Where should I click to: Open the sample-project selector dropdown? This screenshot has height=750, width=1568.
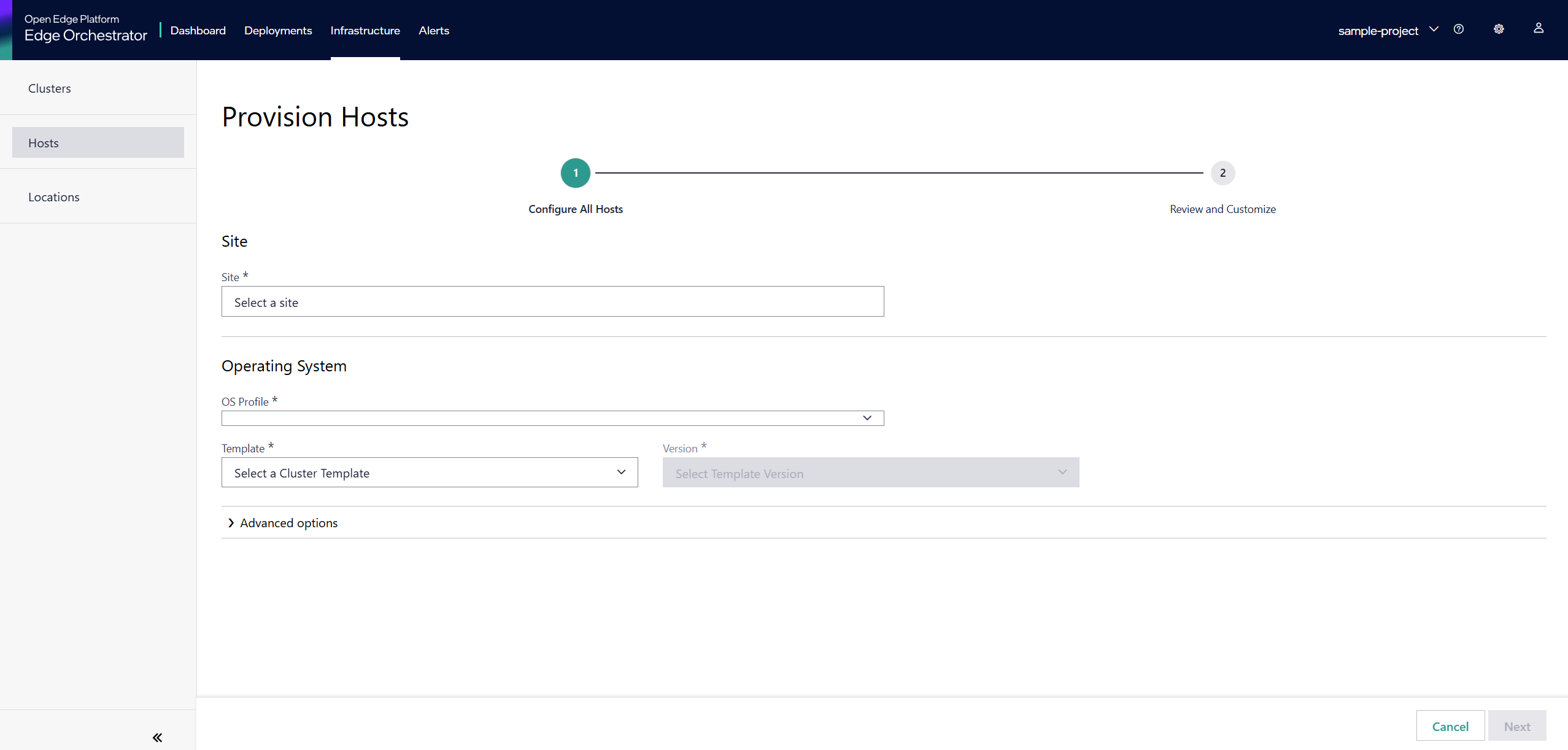pos(1388,31)
